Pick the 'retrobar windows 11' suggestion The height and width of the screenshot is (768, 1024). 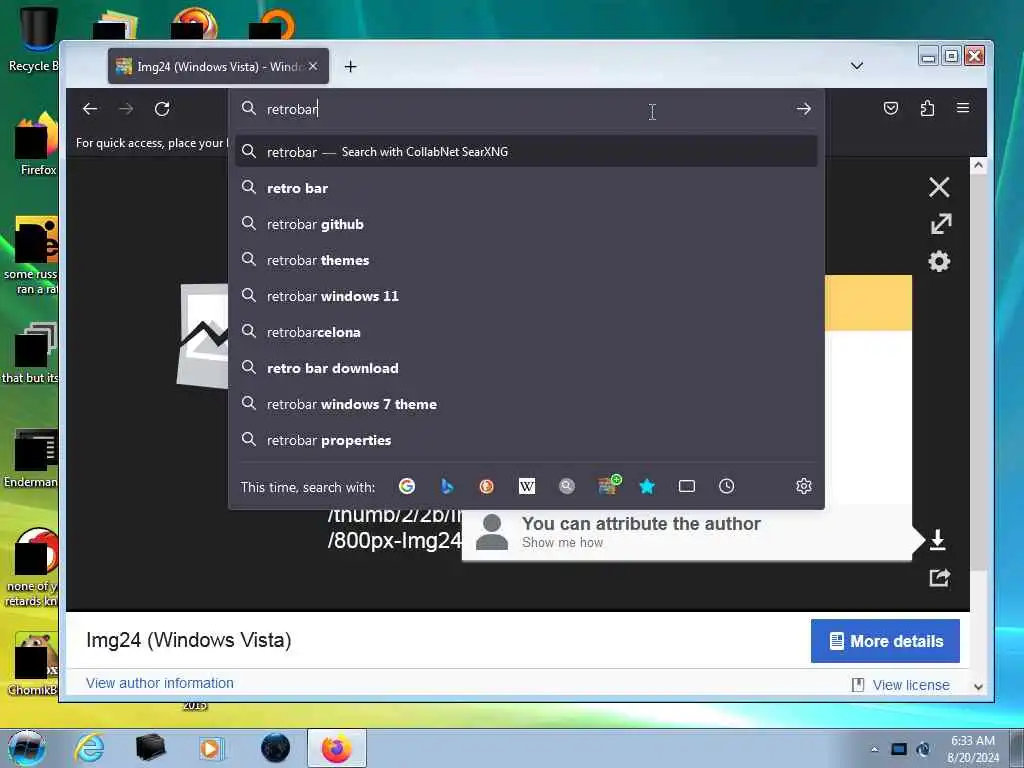click(x=526, y=296)
